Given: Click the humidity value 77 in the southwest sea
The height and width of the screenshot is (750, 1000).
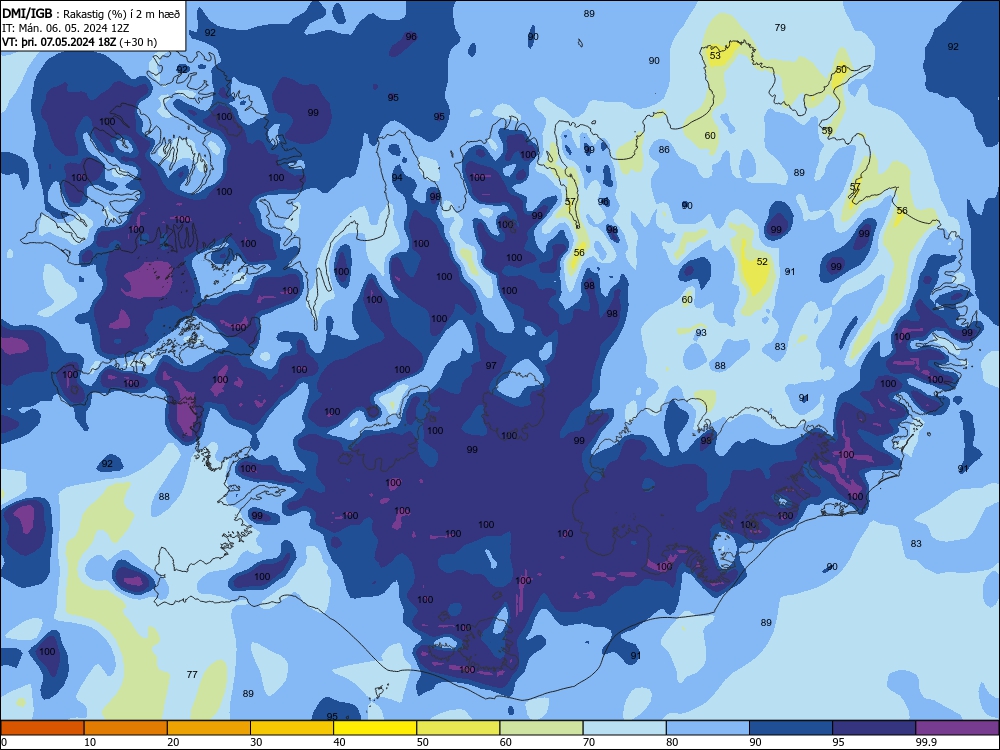Looking at the screenshot, I should [192, 674].
